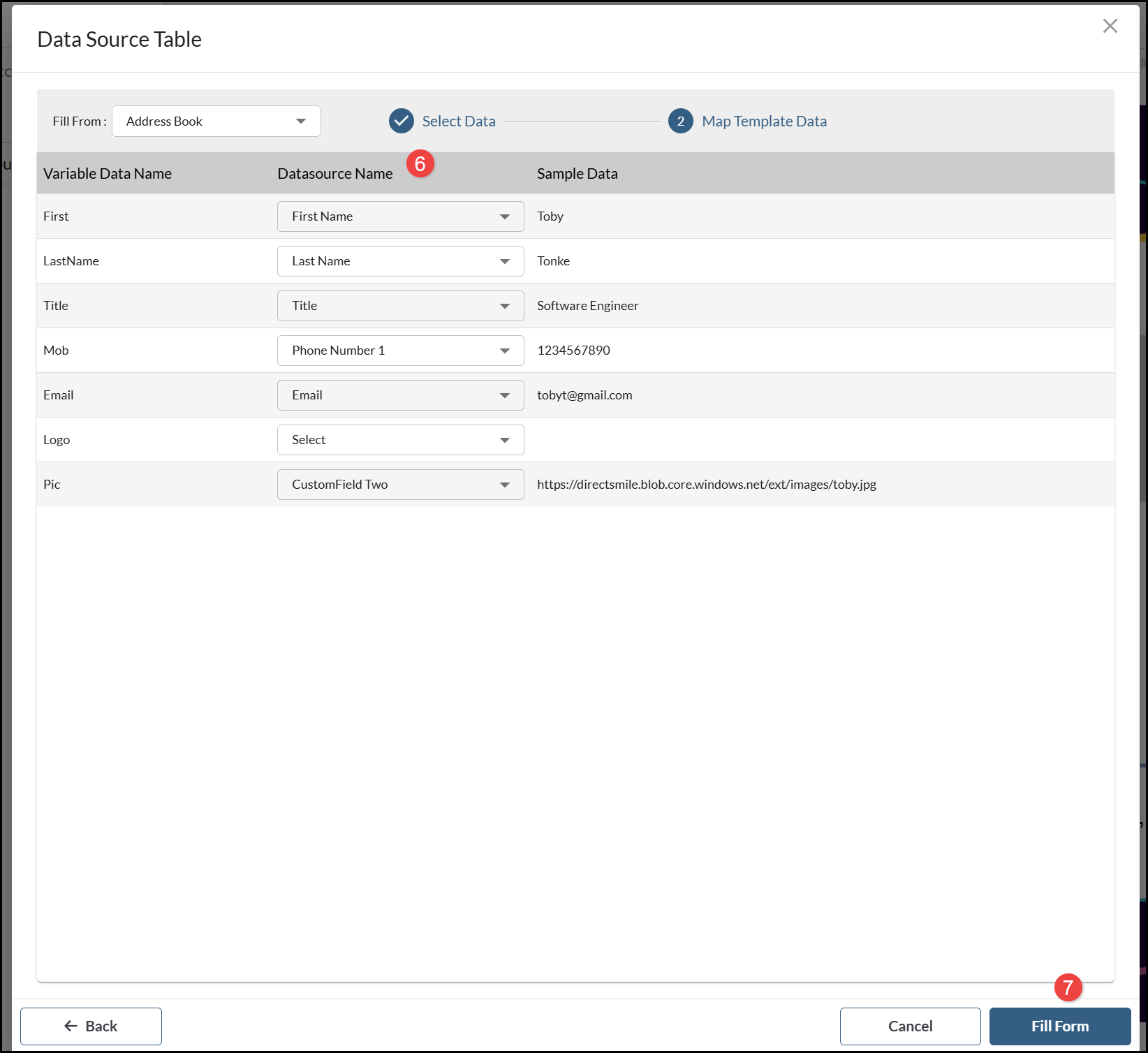The height and width of the screenshot is (1053, 1148).
Task: Click the Sample Data column header
Action: click(x=577, y=174)
